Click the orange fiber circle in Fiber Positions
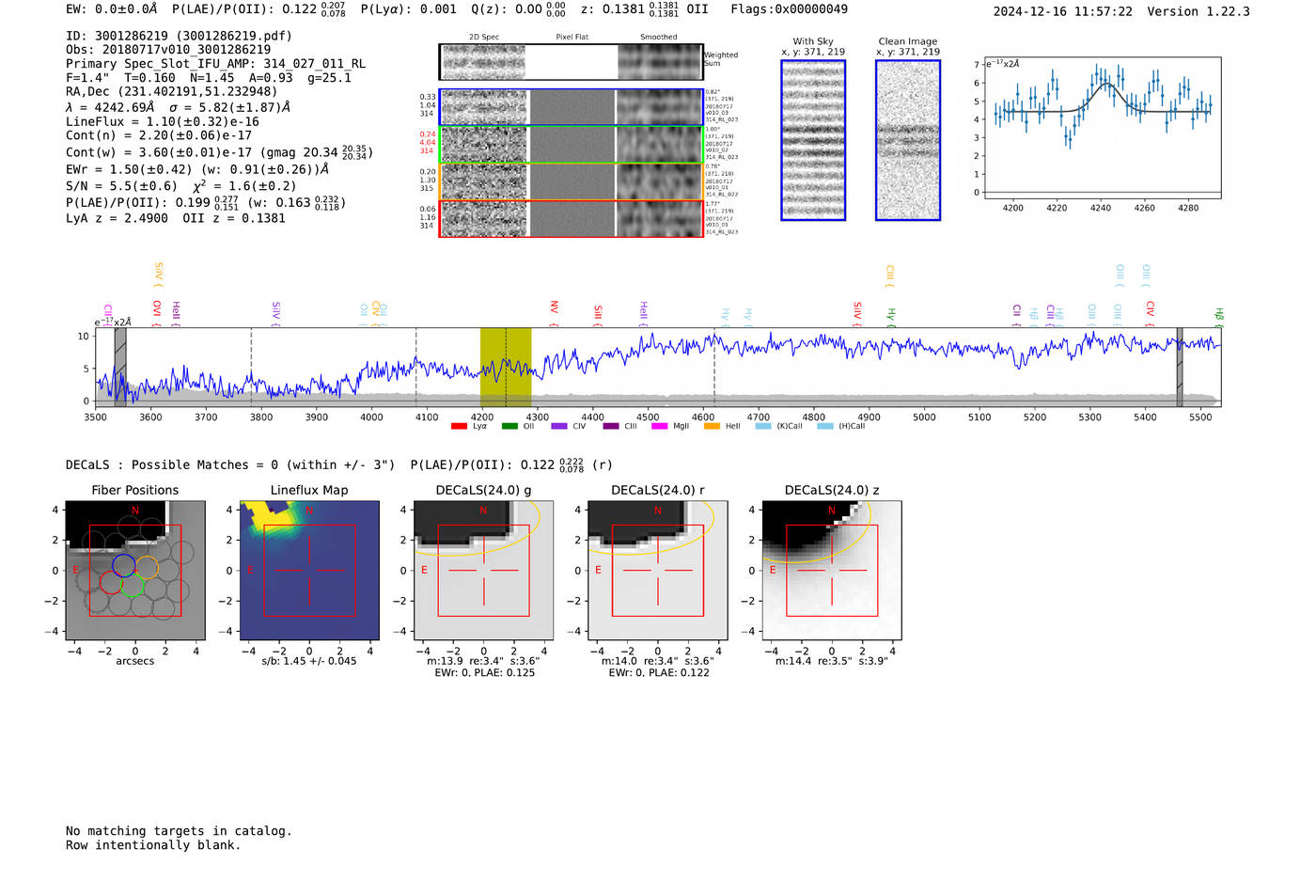The image size is (1316, 896). pyautogui.click(x=147, y=567)
